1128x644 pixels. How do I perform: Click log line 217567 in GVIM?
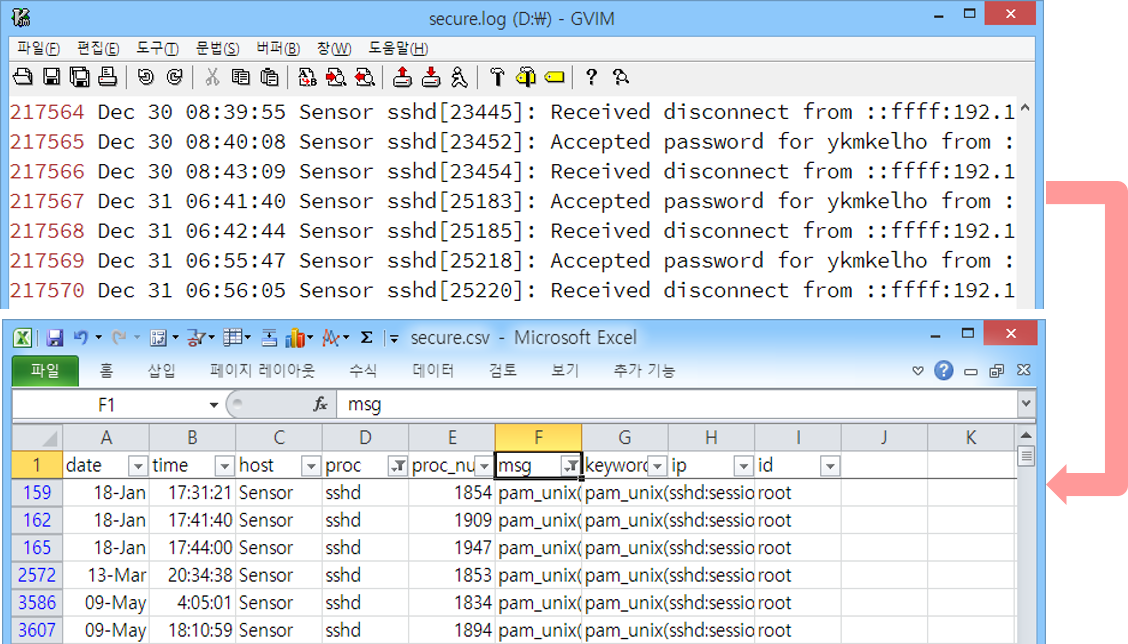(512, 201)
